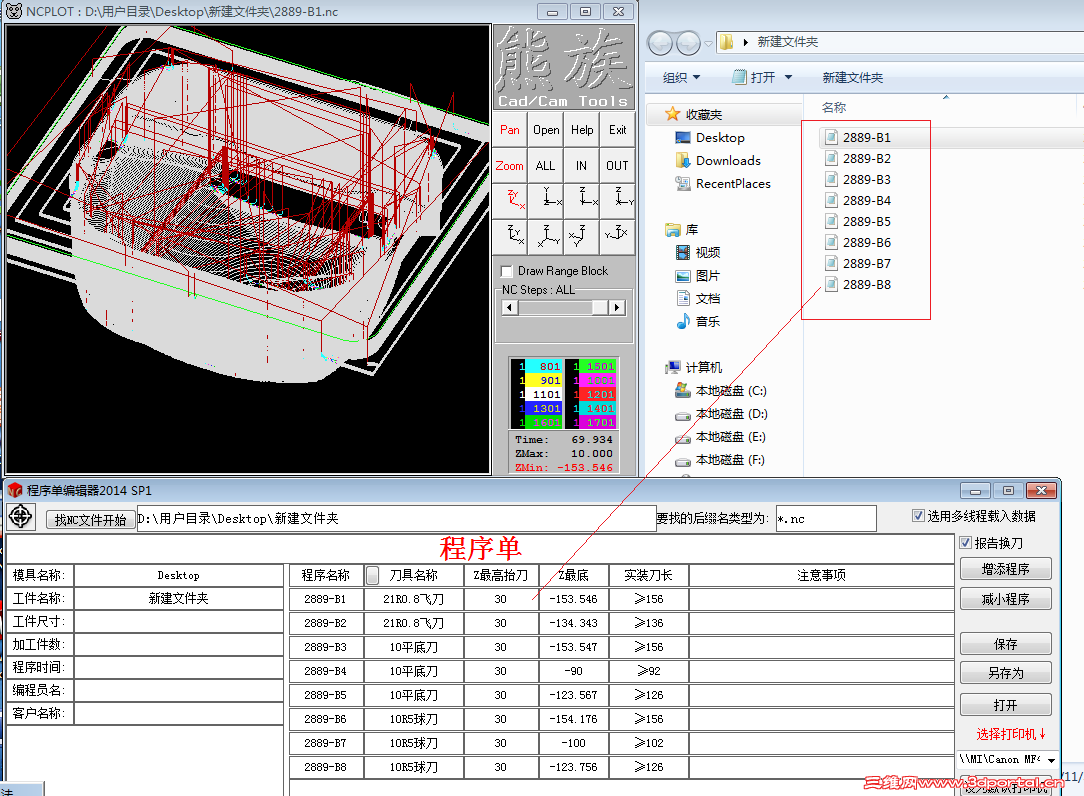Click the crosshair target icon in program editor

click(x=21, y=517)
